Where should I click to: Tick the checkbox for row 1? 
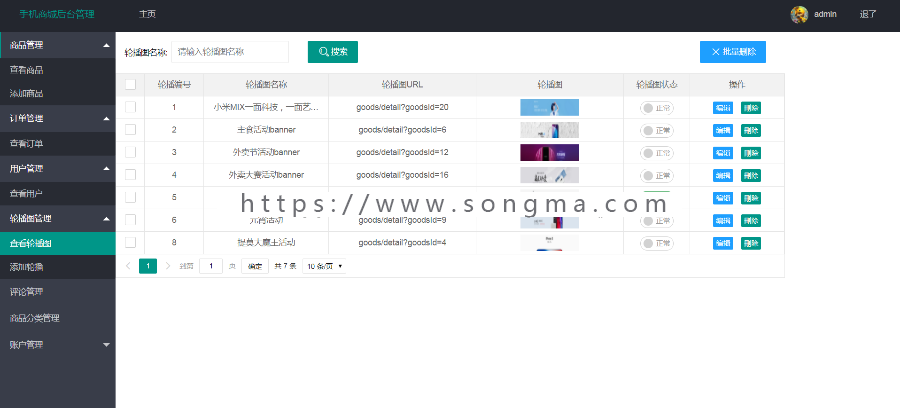point(130,107)
